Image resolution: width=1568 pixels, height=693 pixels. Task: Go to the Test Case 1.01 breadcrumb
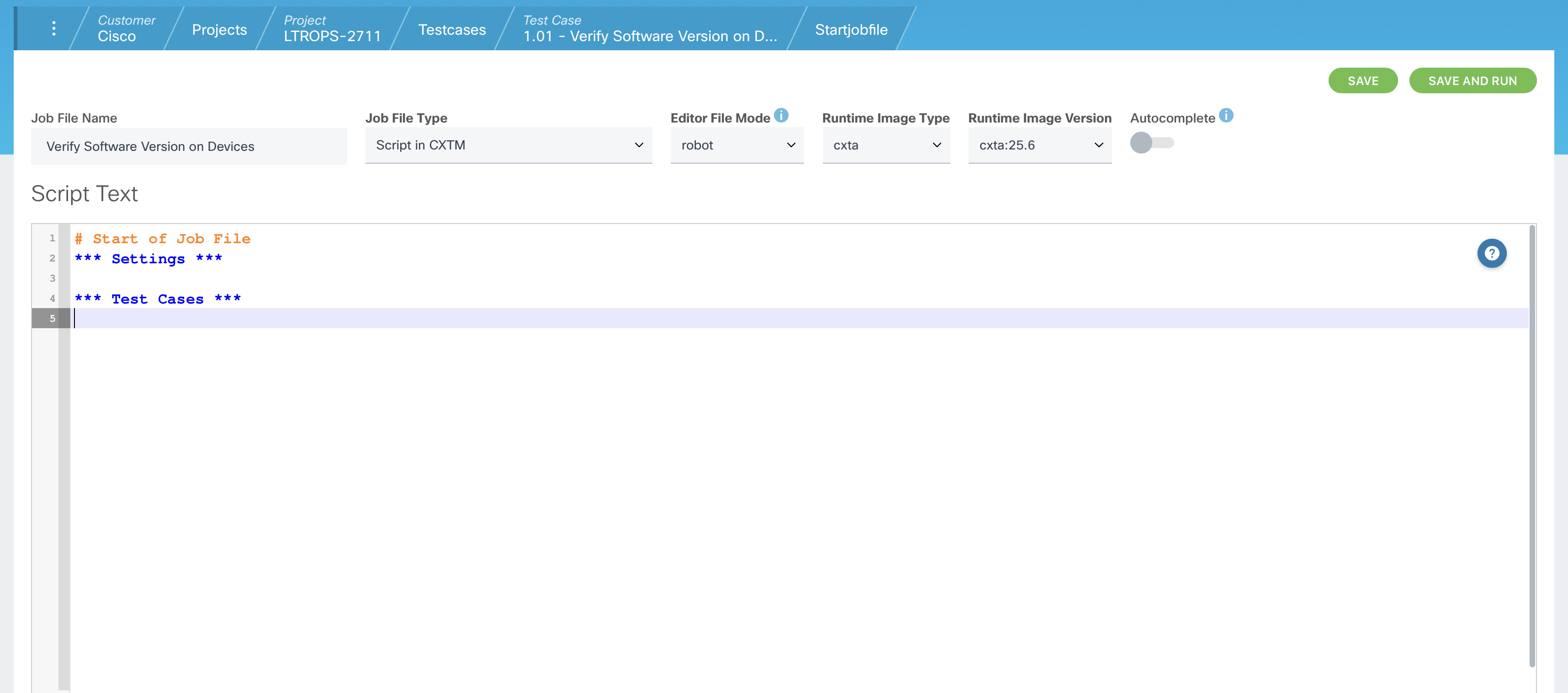(x=650, y=29)
